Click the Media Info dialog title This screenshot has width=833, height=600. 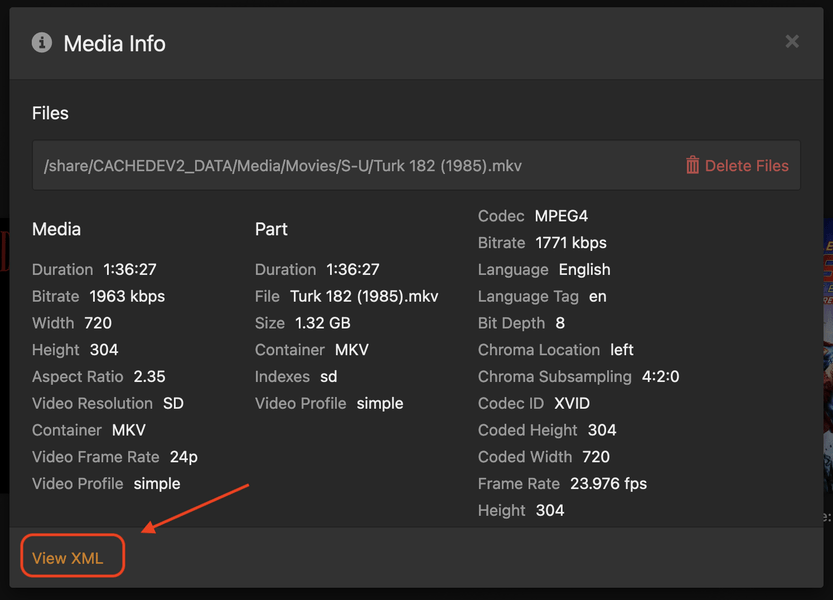pyautogui.click(x=114, y=43)
